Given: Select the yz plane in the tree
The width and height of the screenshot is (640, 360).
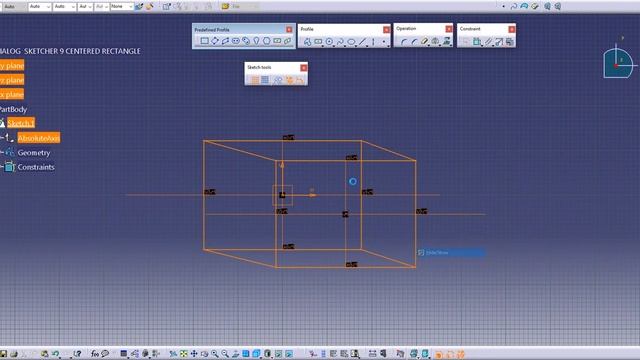Looking at the screenshot, I should (12, 80).
